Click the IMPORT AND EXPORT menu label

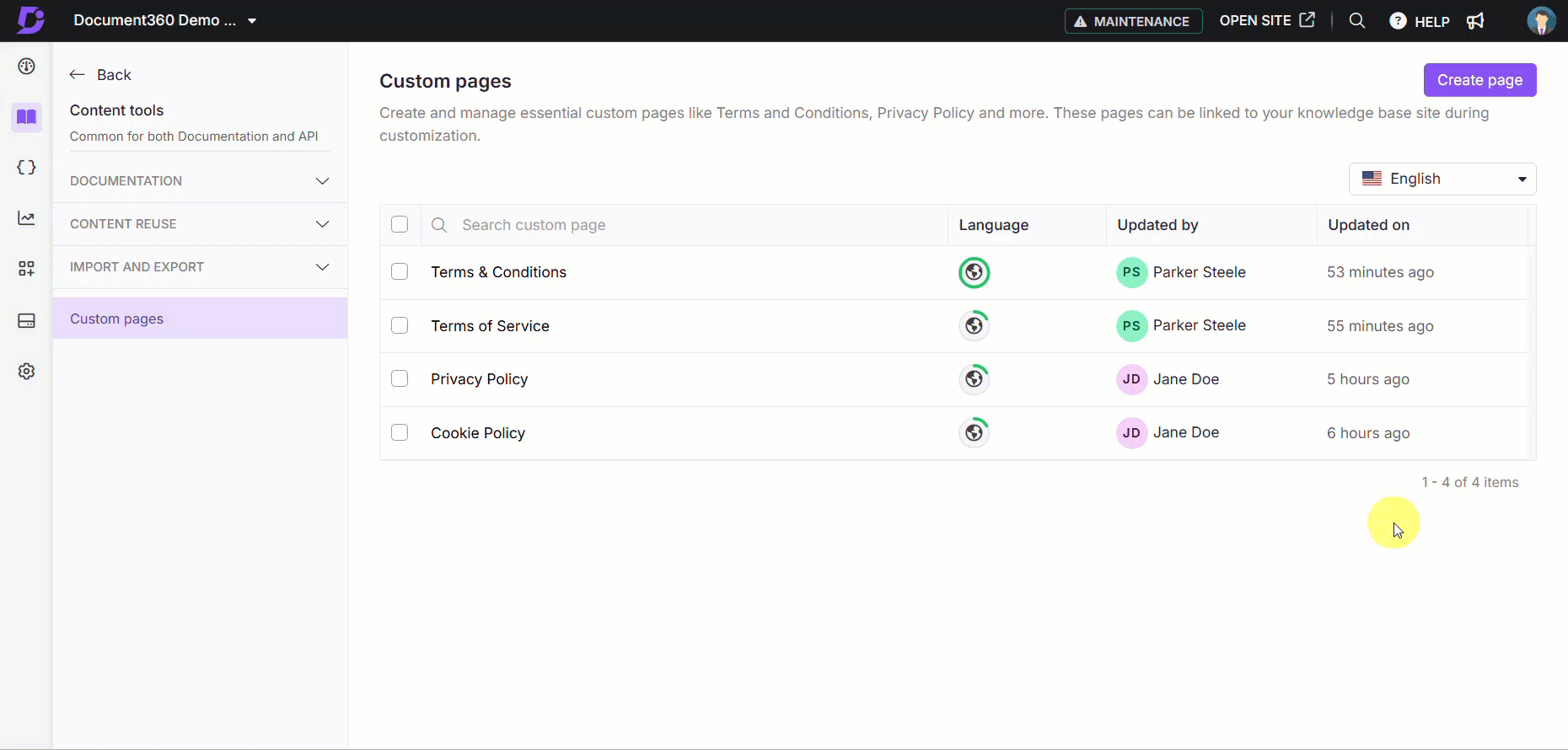(137, 267)
